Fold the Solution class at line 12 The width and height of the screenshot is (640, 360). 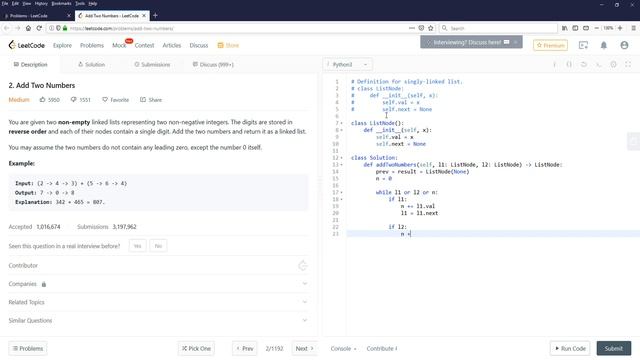pos(342,158)
